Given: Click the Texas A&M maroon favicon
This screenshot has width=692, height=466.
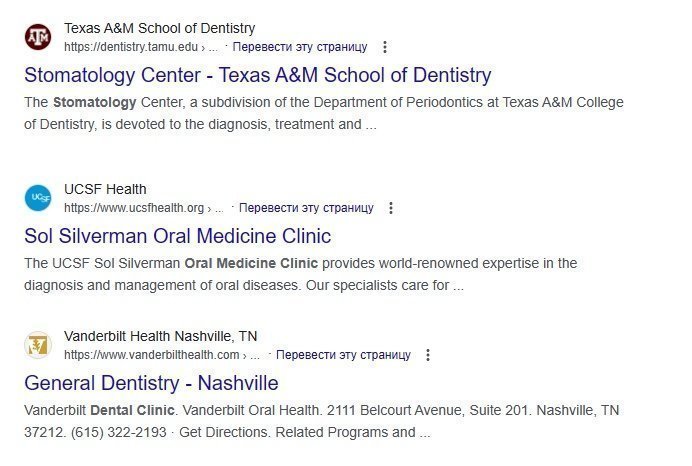Looking at the screenshot, I should (38, 37).
